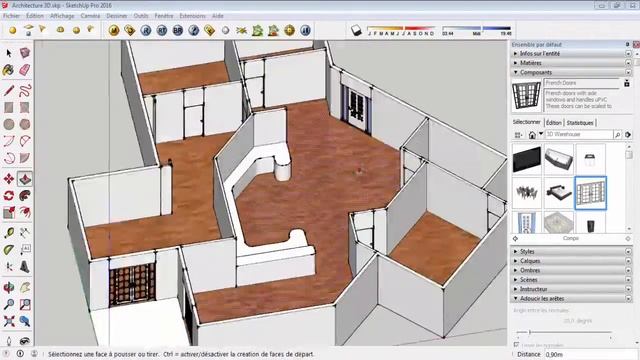Expand the Ombres panel
This screenshot has height=360, width=640.
pos(571,270)
